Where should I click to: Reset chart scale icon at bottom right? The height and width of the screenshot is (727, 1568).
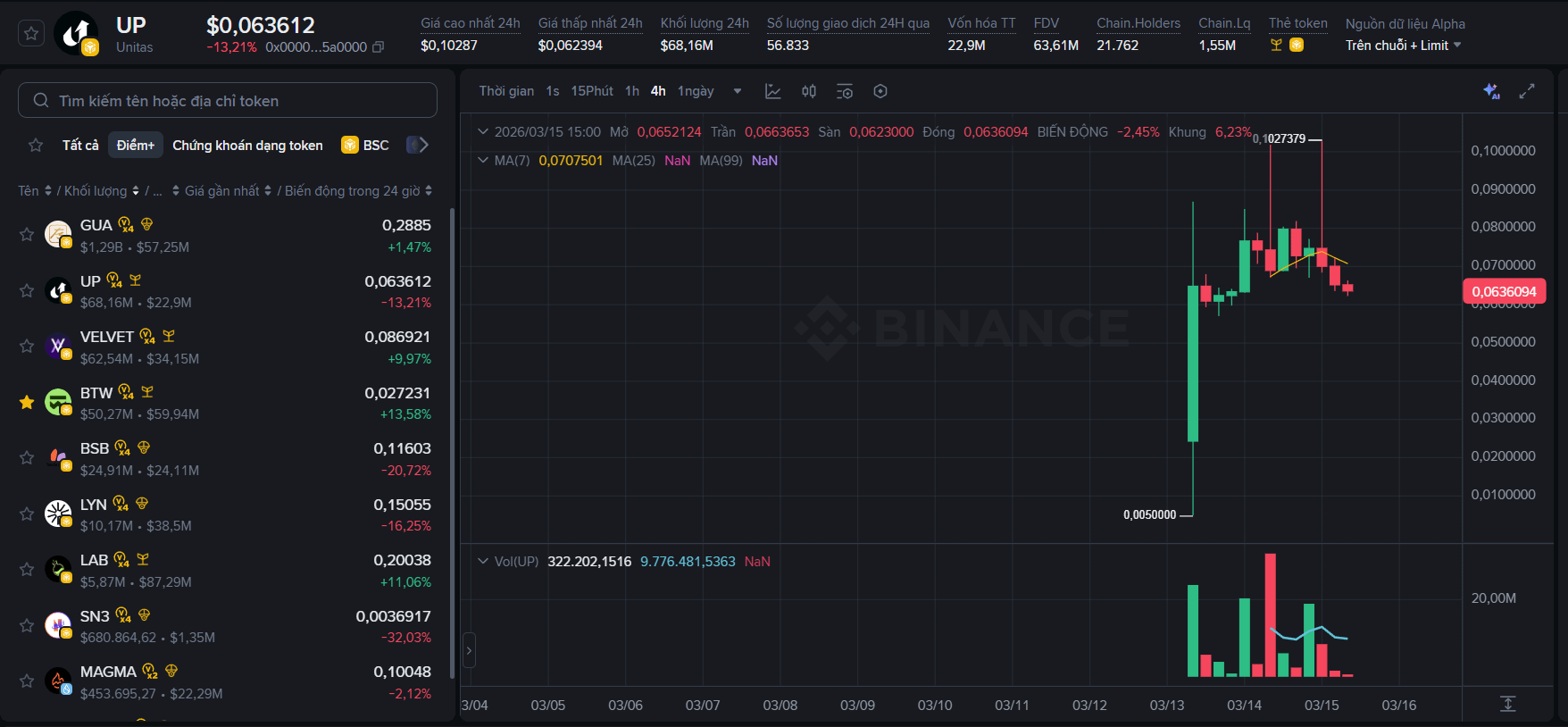tap(1508, 704)
